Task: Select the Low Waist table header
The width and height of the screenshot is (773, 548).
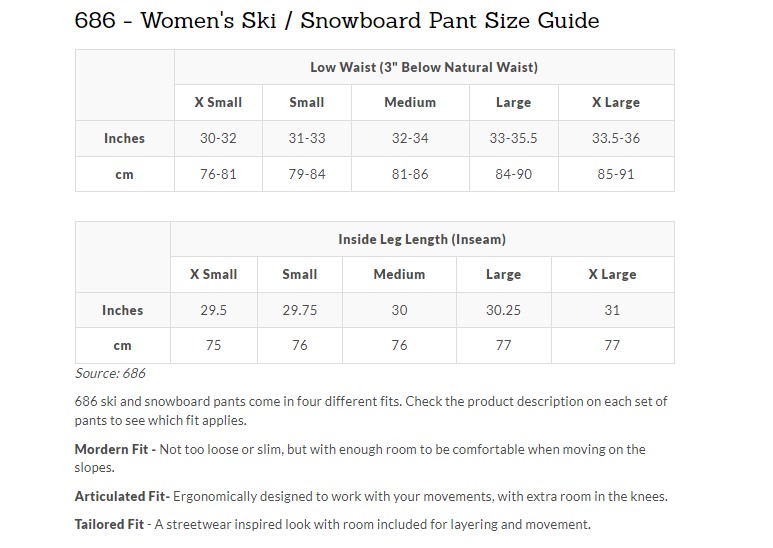Action: [x=424, y=67]
